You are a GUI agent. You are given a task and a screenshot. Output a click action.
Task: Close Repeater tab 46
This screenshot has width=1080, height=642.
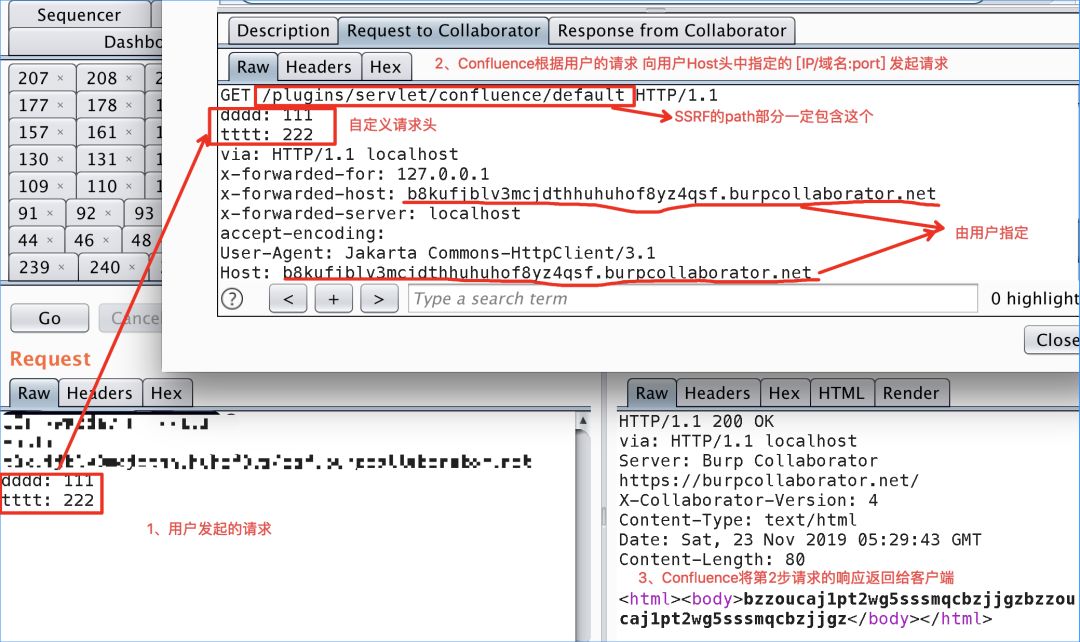click(105, 240)
